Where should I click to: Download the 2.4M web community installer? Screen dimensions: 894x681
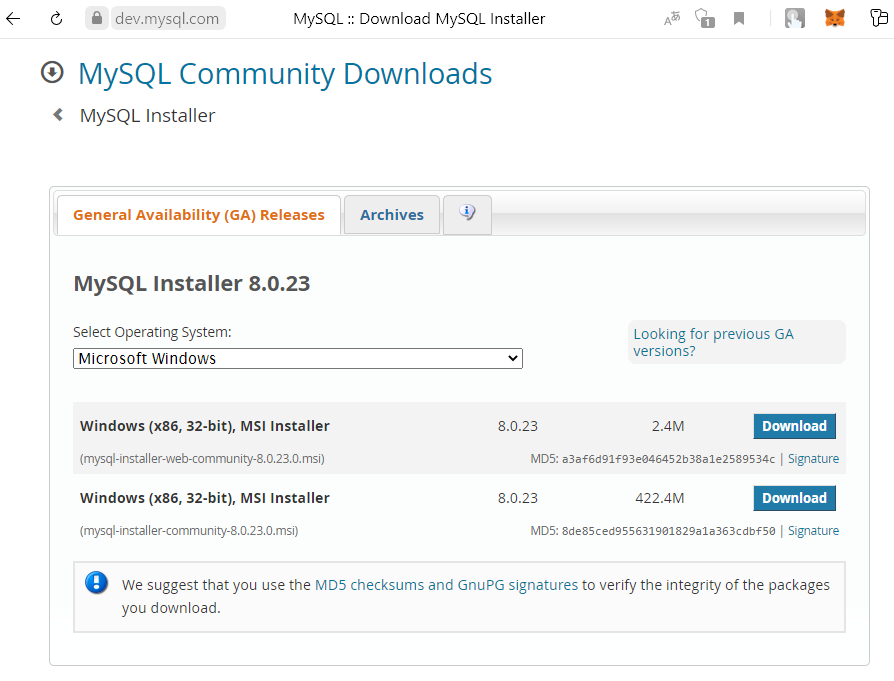pos(794,426)
